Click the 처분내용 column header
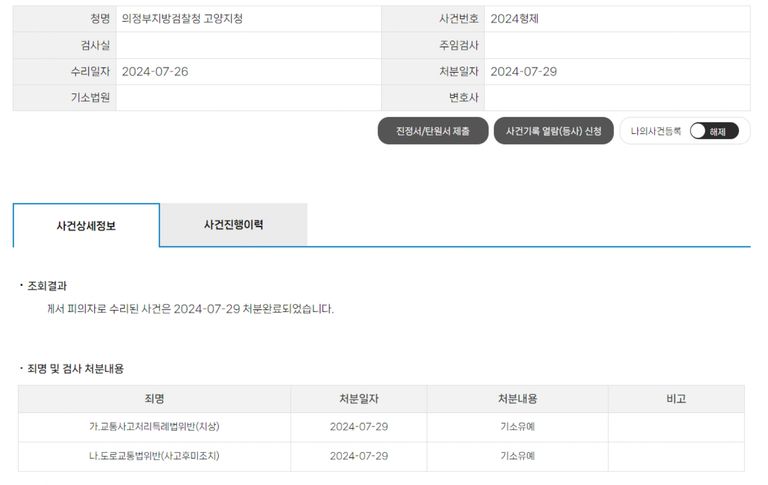768x485 pixels. point(517,399)
